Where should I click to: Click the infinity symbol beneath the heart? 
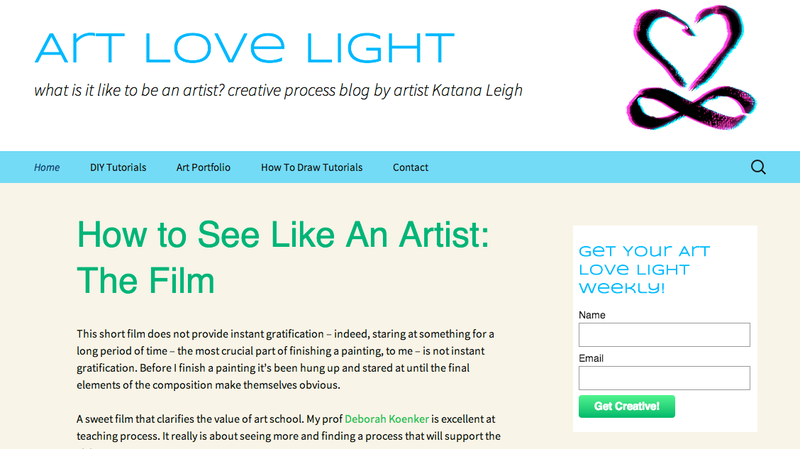click(x=691, y=108)
